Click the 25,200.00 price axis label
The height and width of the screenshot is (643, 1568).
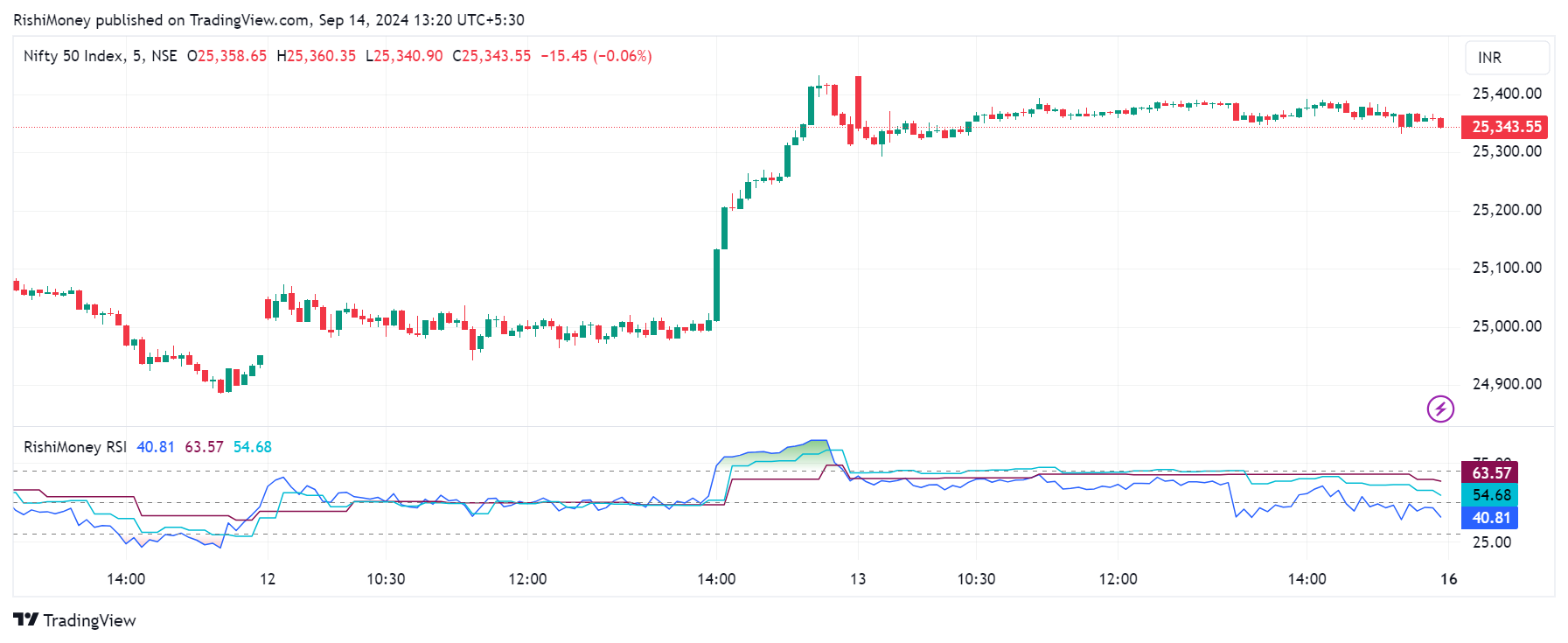click(1507, 210)
